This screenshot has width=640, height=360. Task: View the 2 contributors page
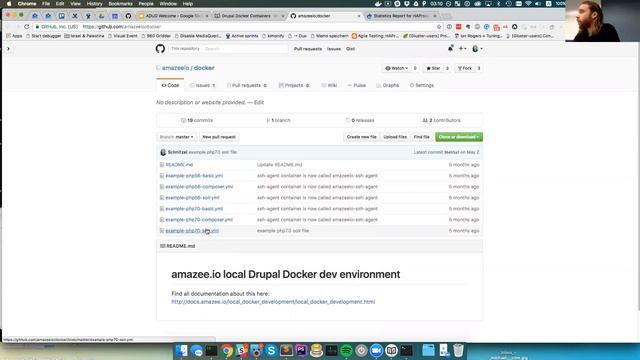(442, 120)
